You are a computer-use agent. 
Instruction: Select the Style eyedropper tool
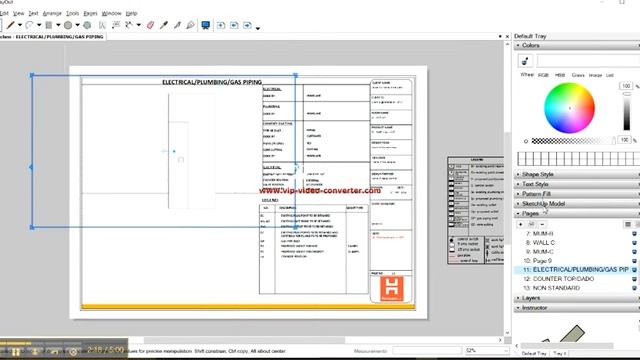point(164,25)
